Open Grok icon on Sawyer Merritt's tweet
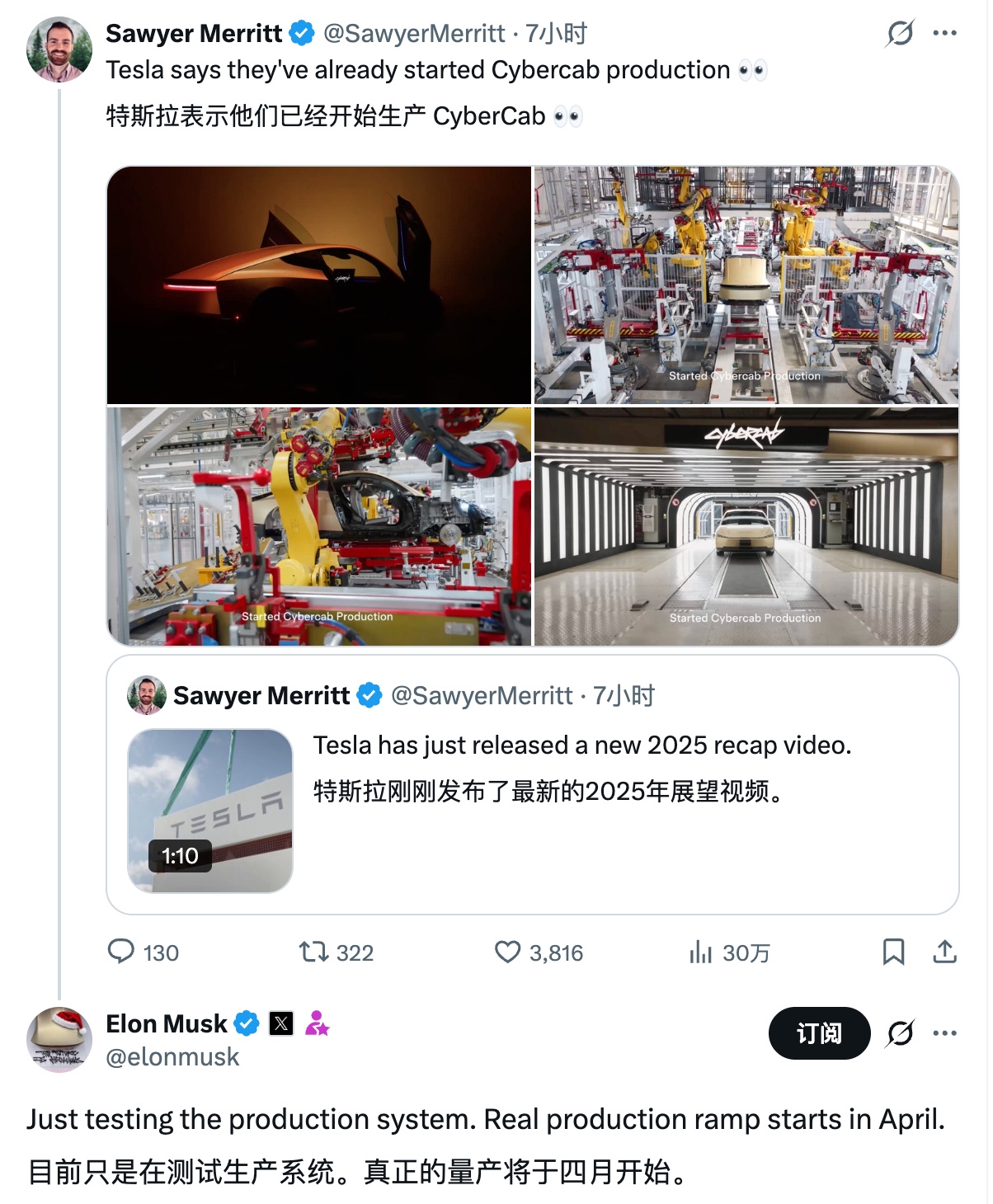The width and height of the screenshot is (993, 1204). 900,34
